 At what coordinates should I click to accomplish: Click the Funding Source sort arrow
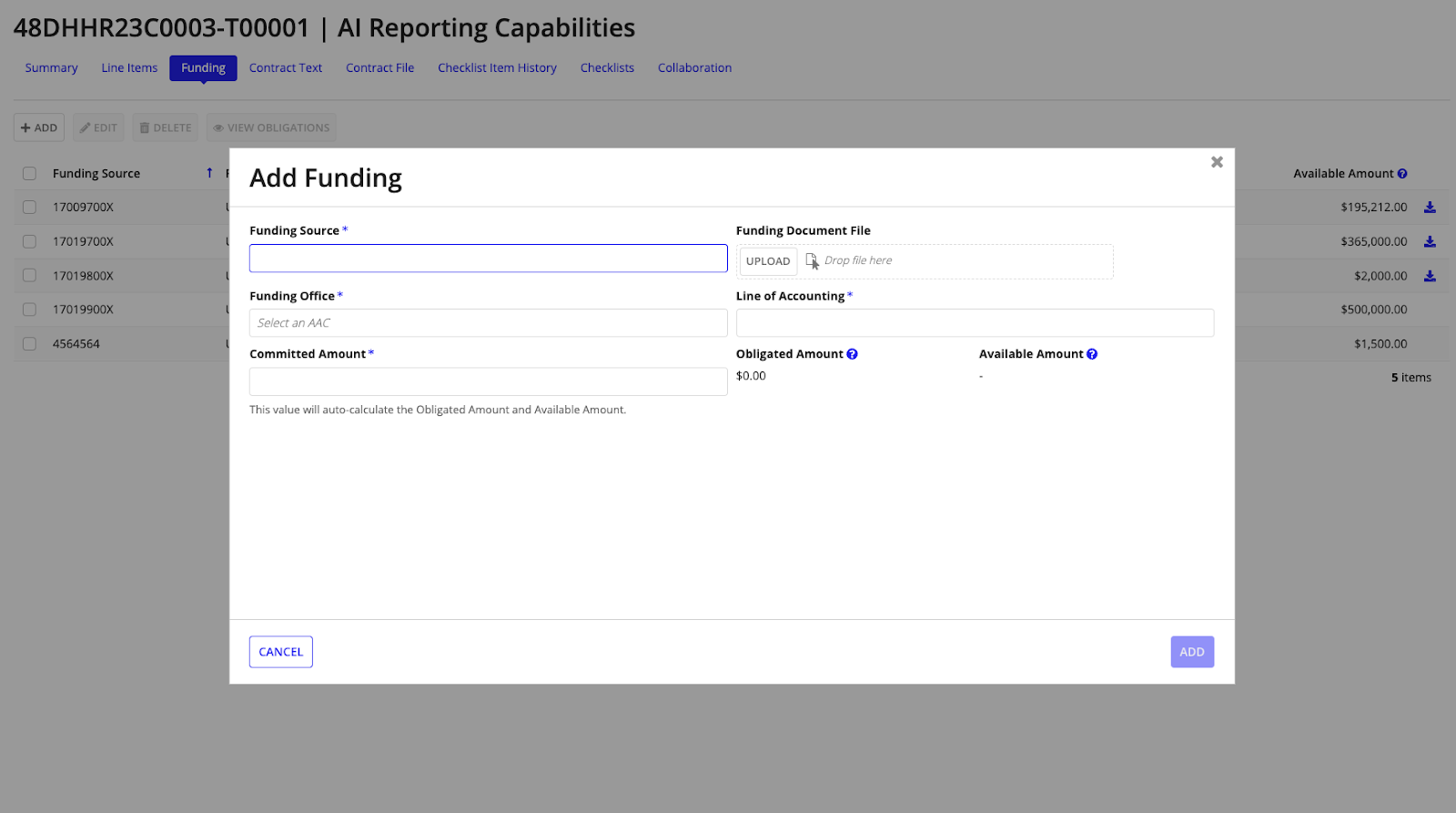209,173
